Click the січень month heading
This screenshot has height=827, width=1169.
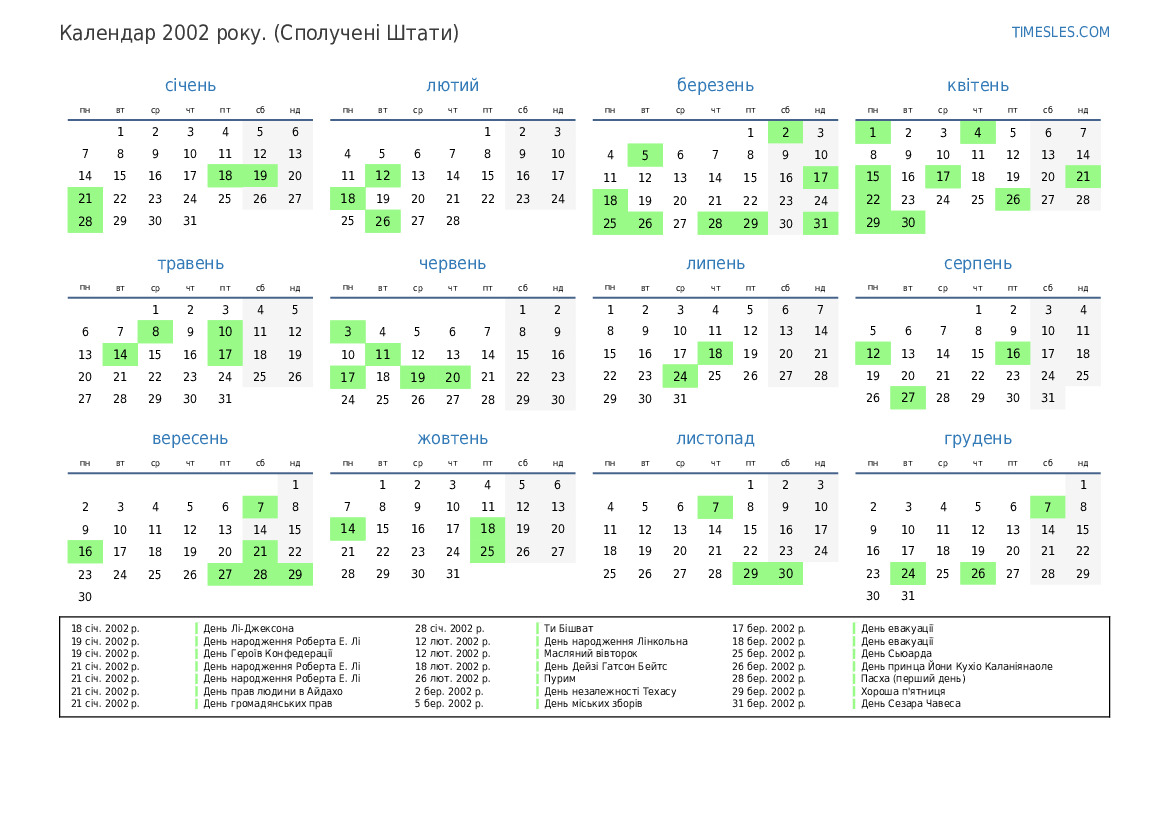[190, 86]
